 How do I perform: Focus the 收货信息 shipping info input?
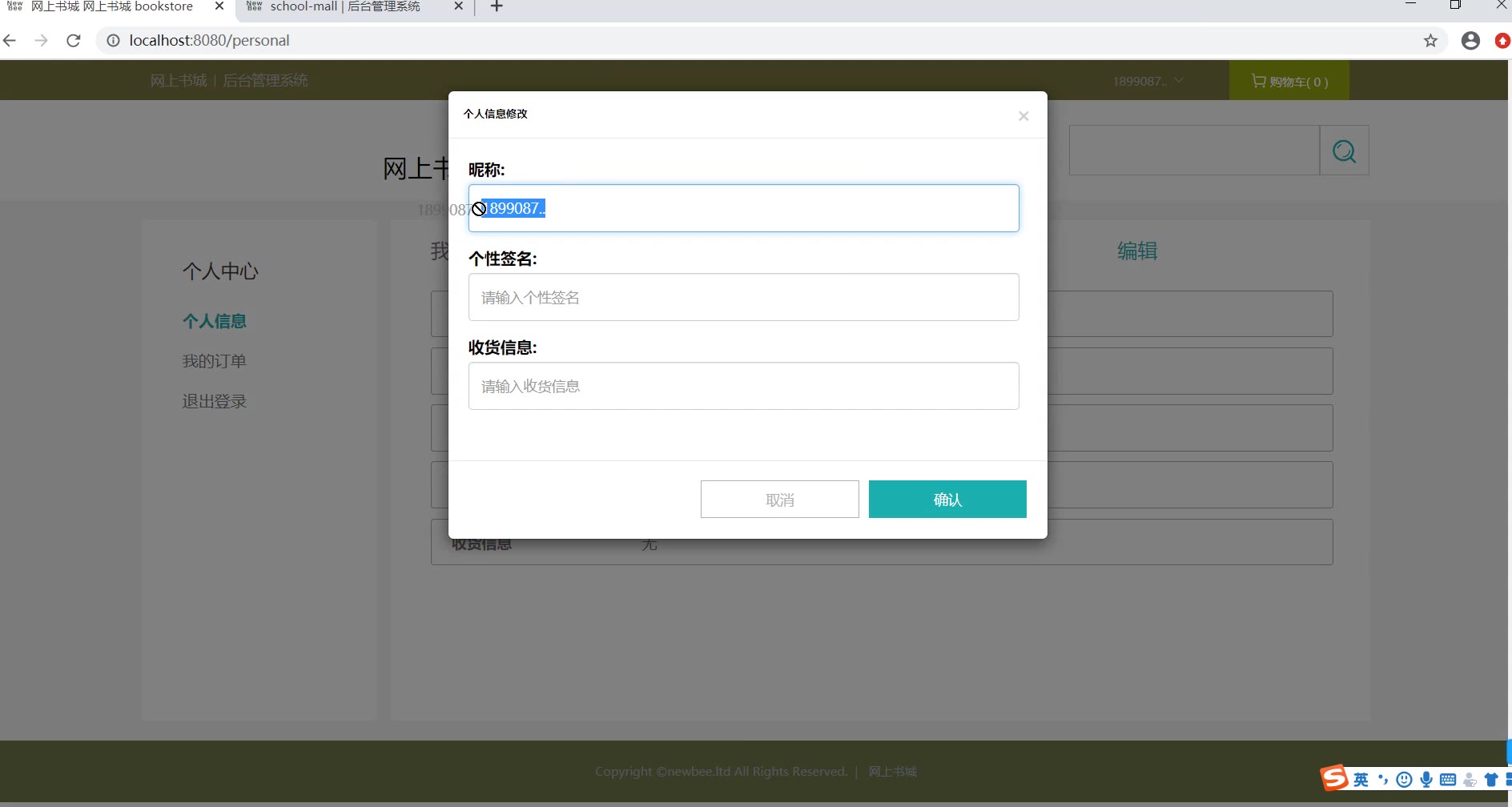pos(743,386)
